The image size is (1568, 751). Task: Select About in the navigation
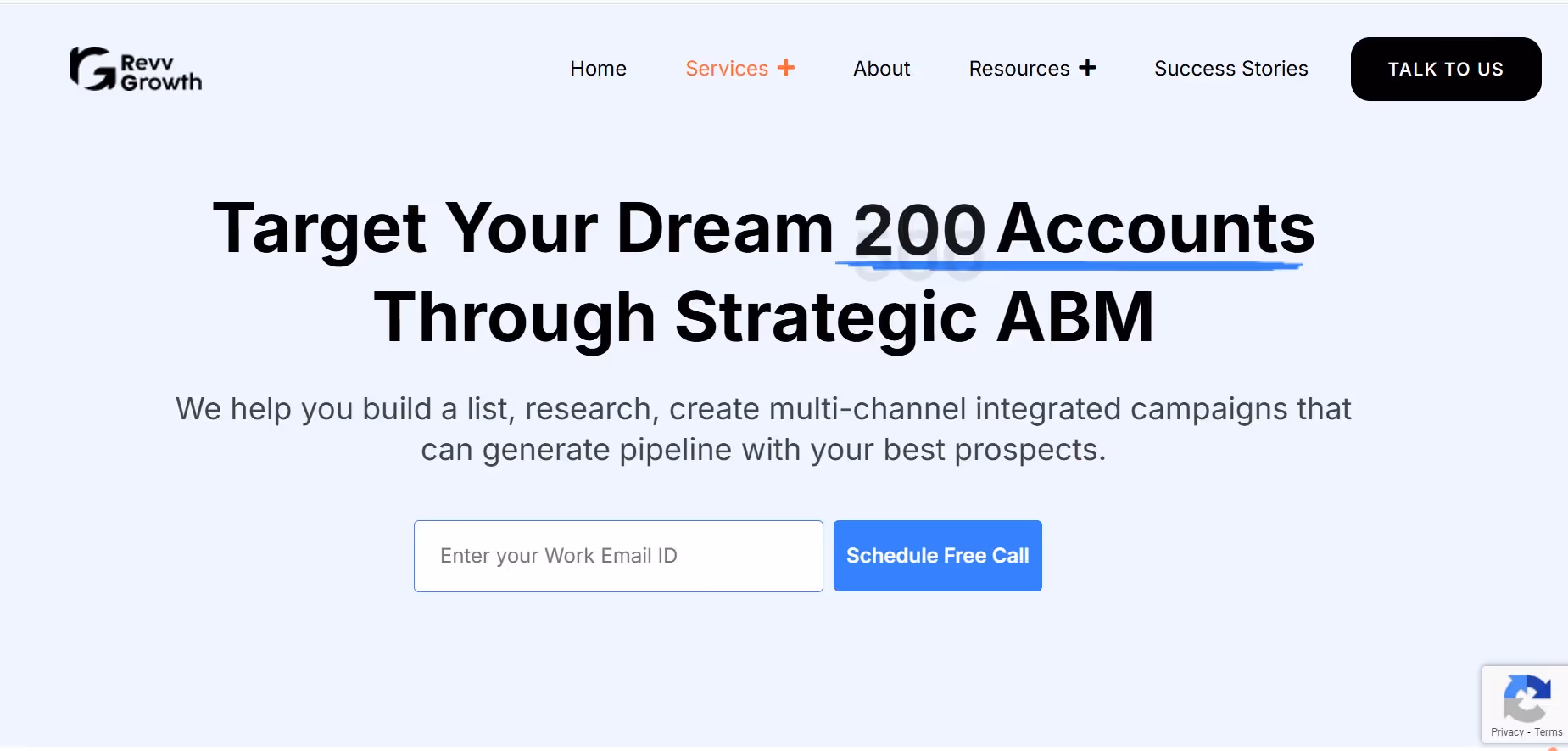click(880, 68)
